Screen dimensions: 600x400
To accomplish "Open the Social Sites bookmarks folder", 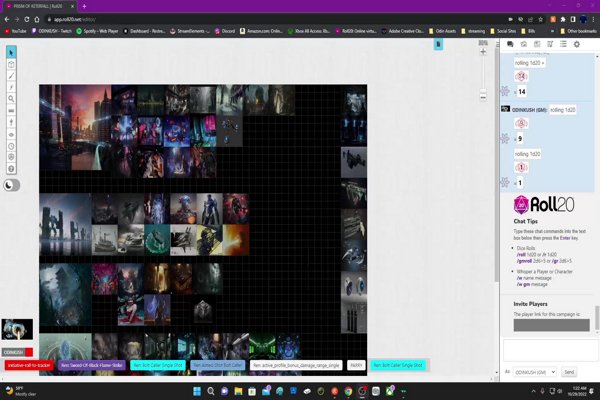I will coord(504,31).
